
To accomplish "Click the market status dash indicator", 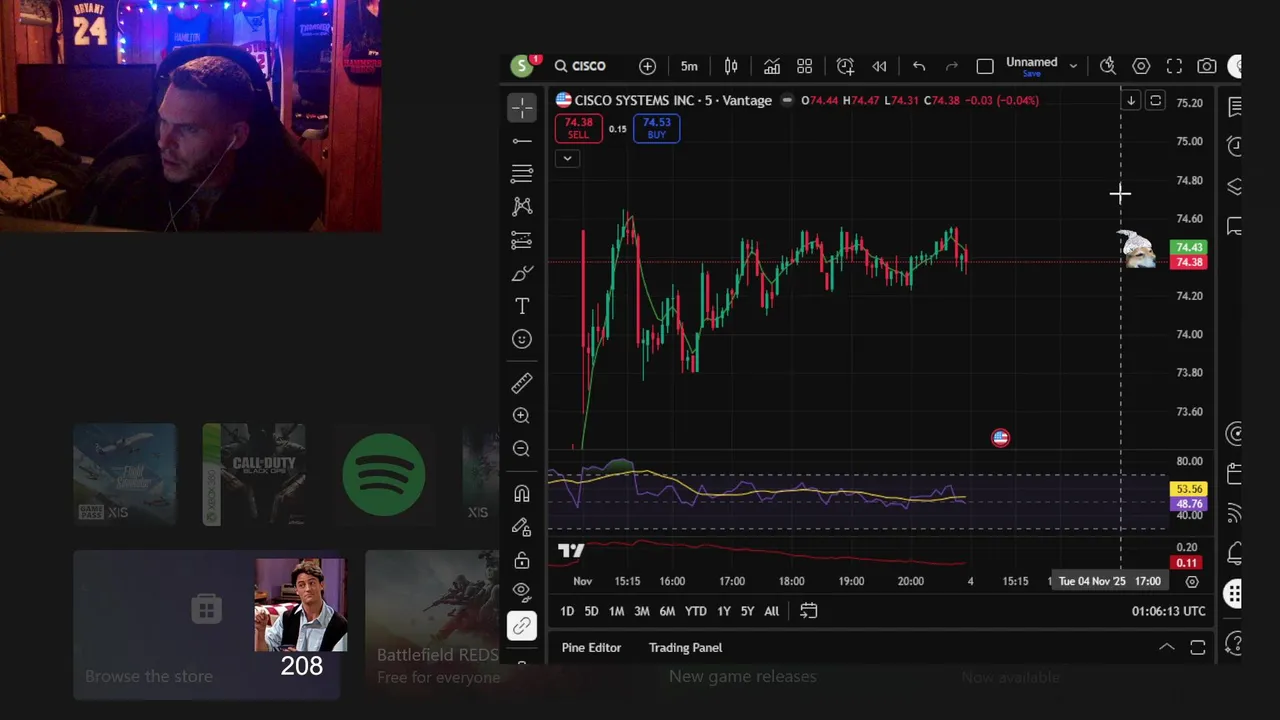I will 787,100.
